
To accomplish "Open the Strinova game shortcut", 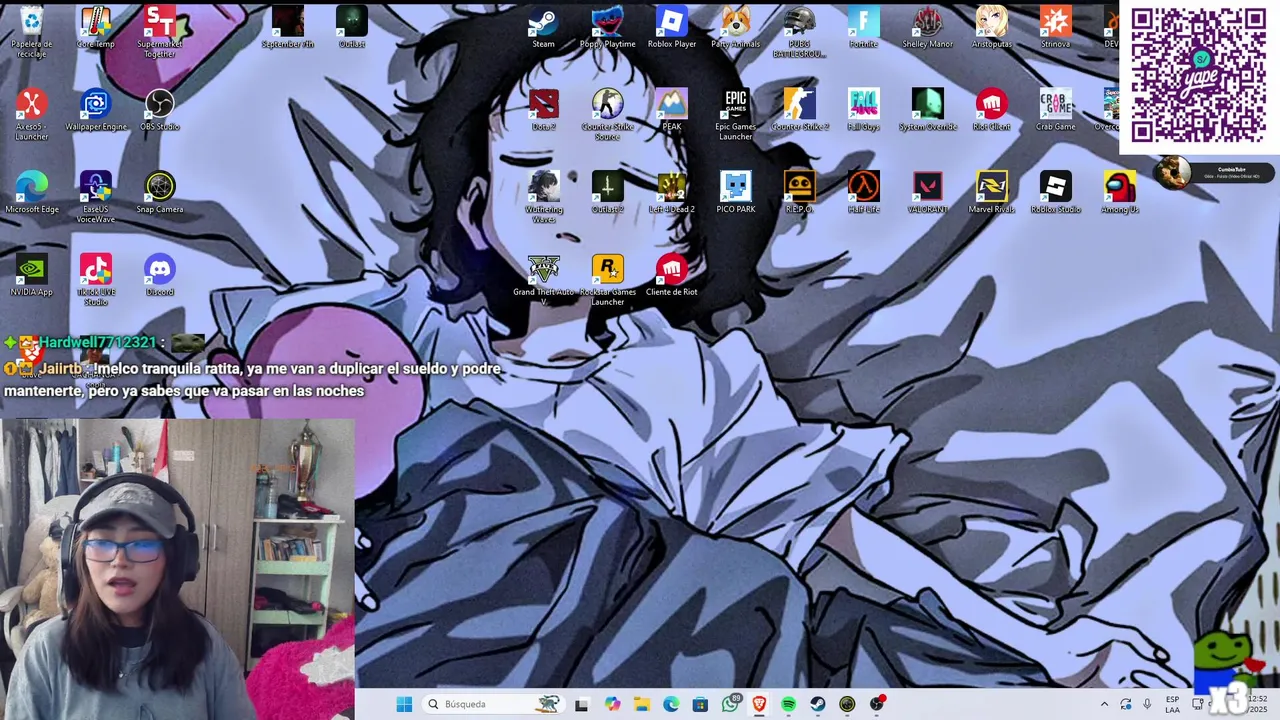I will click(1055, 28).
